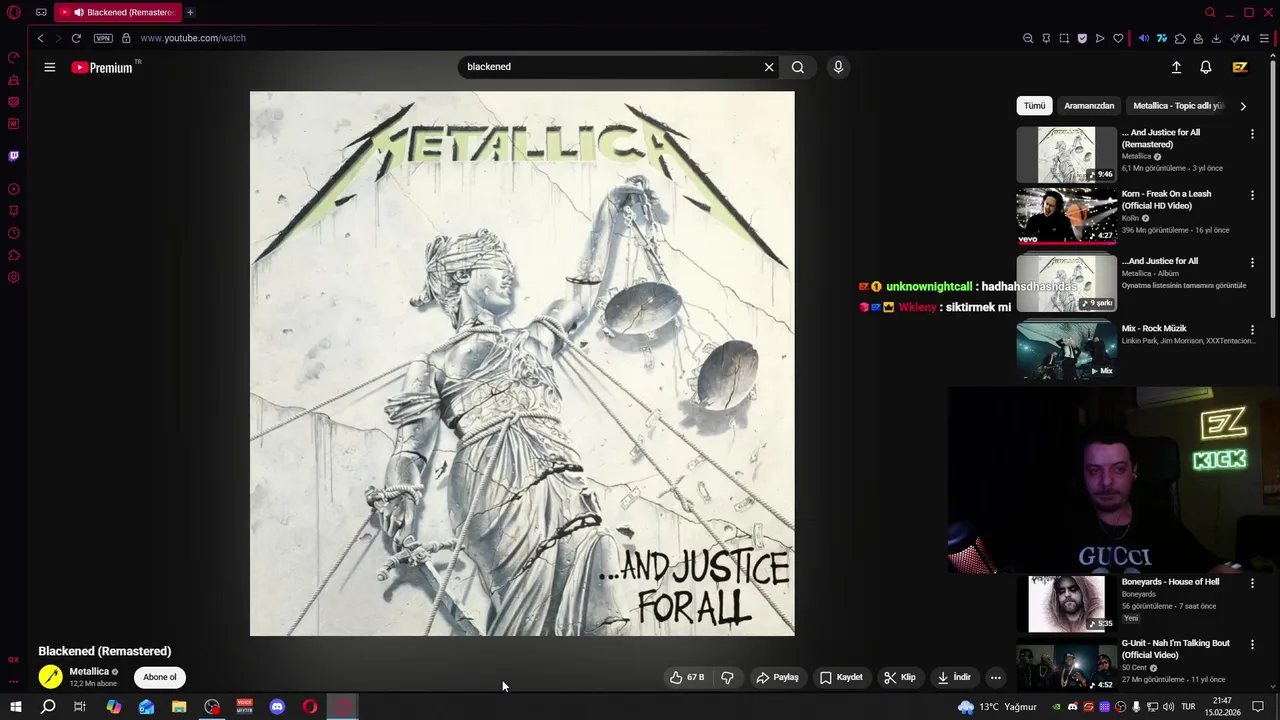Viewport: 1280px width, 720px height.
Task: Download video using İndir button
Action: coord(954,677)
